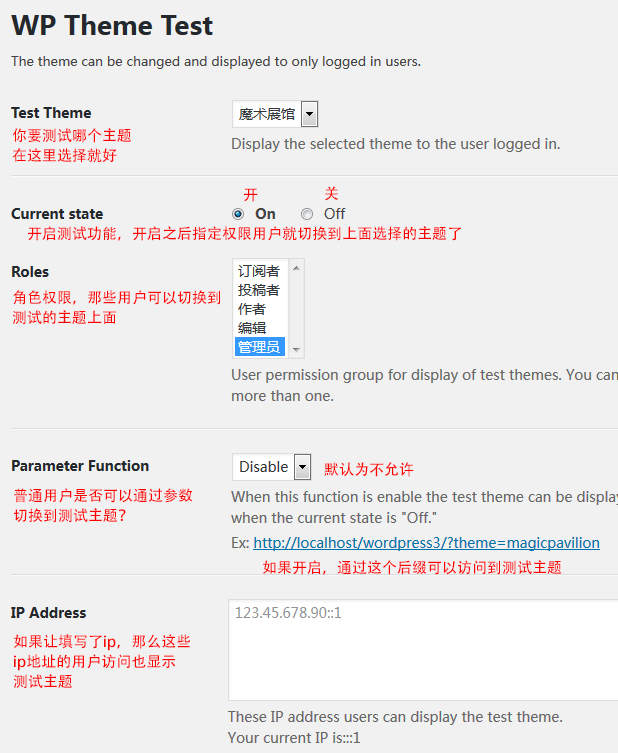Click the Parameter Function field label
This screenshot has height=753, width=618.
tap(80, 466)
